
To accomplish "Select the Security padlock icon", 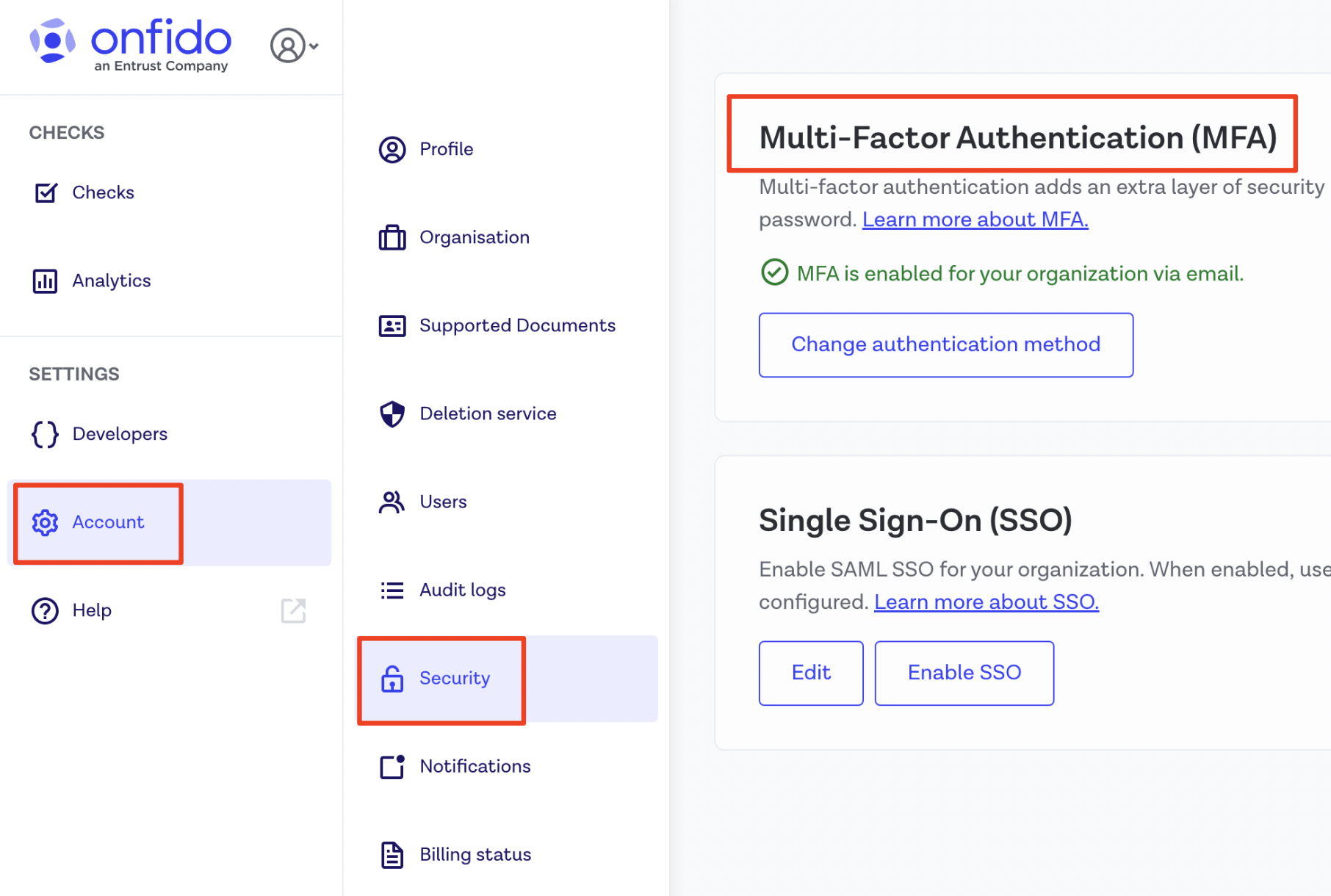I will (392, 679).
